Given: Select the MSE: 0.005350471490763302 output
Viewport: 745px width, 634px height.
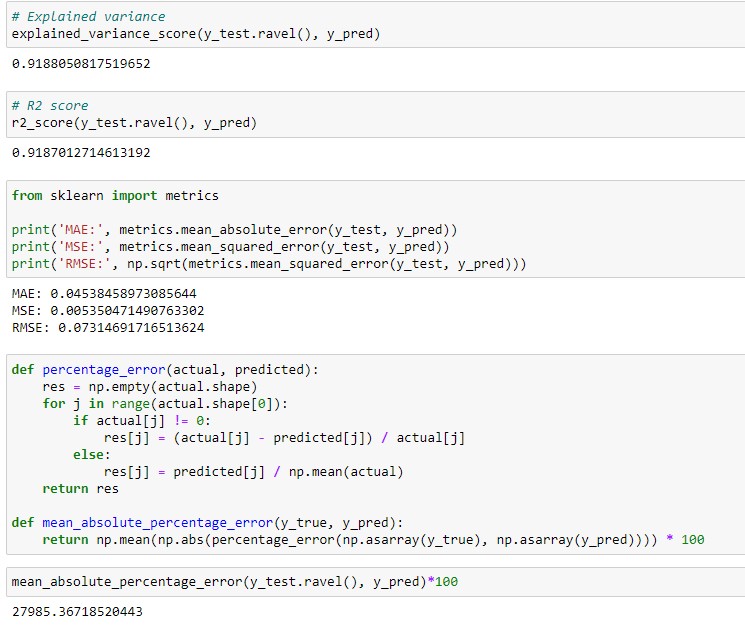Looking at the screenshot, I should (x=108, y=311).
